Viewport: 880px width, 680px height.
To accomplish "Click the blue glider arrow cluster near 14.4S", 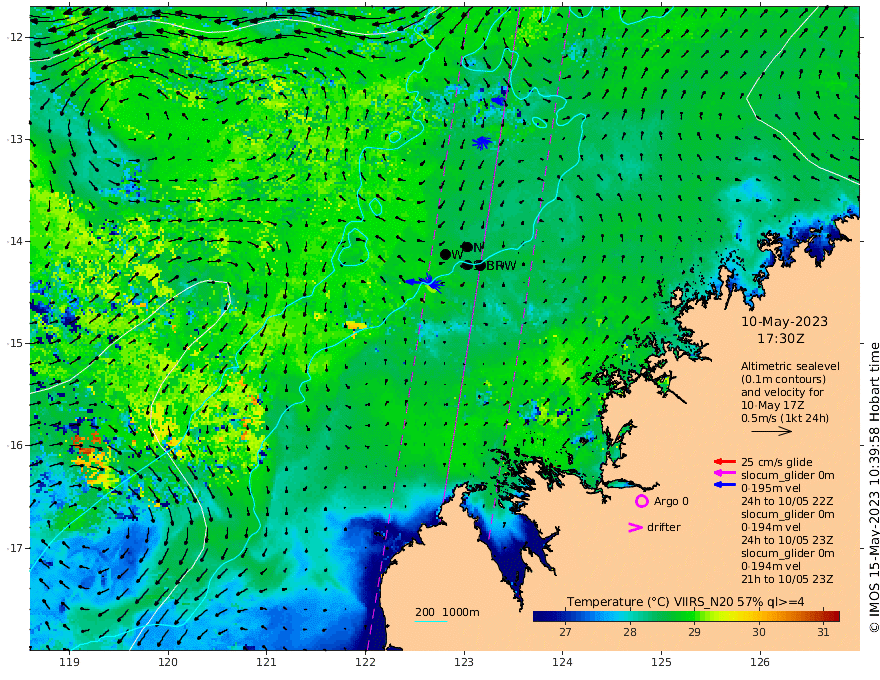I will (425, 282).
